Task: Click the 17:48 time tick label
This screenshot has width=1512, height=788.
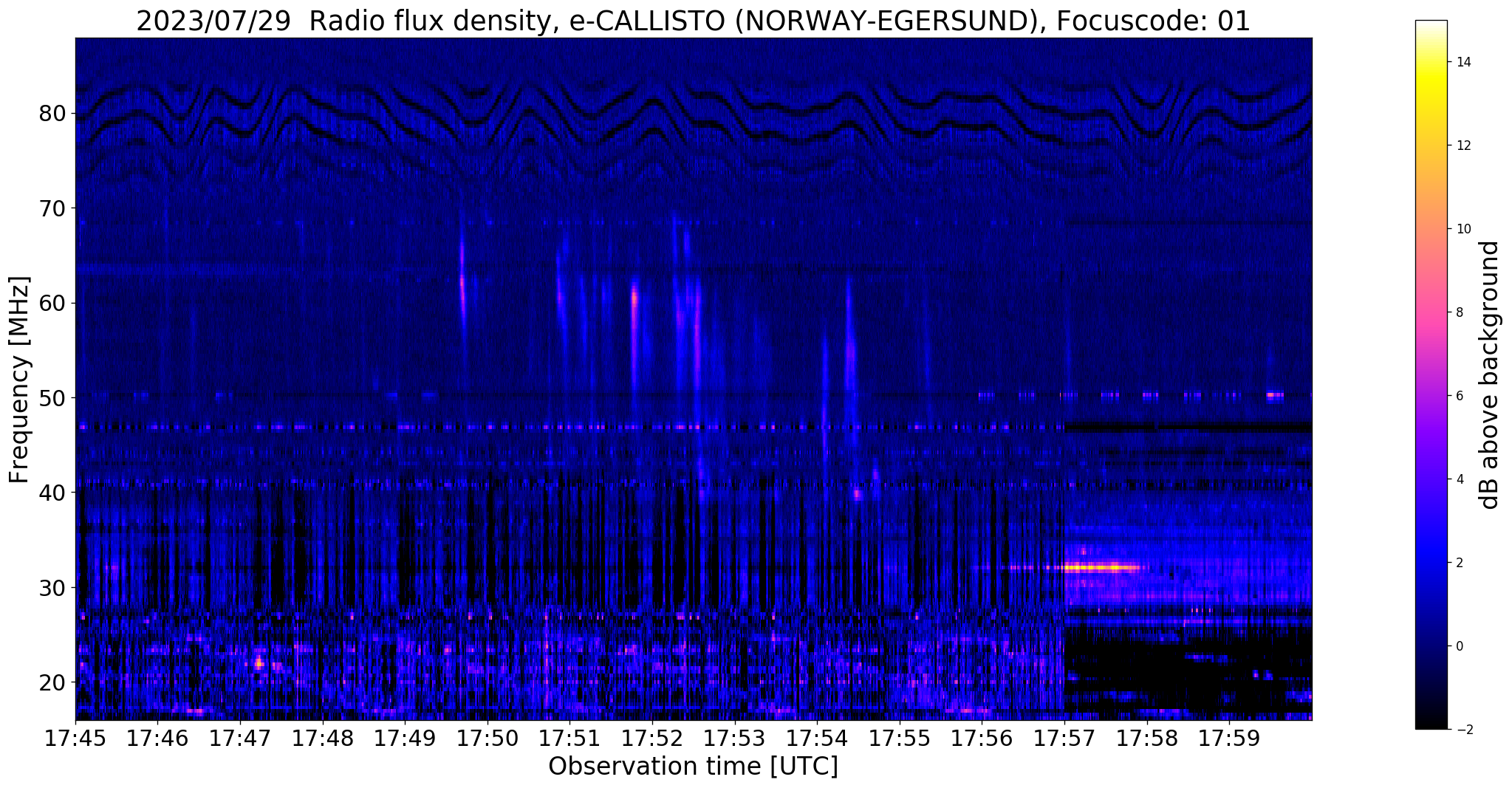Action: click(x=322, y=739)
